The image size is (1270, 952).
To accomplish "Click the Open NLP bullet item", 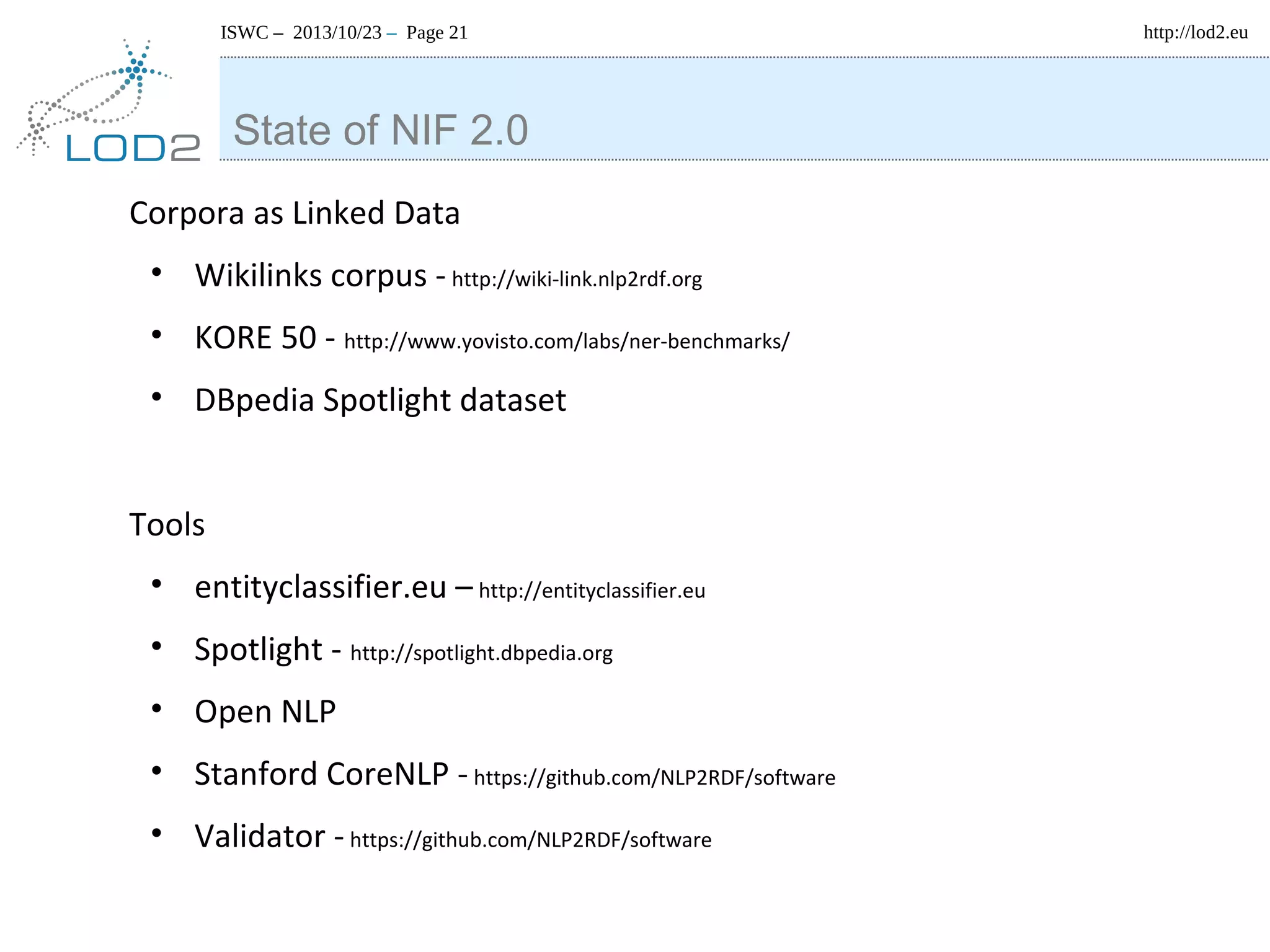I will point(265,712).
